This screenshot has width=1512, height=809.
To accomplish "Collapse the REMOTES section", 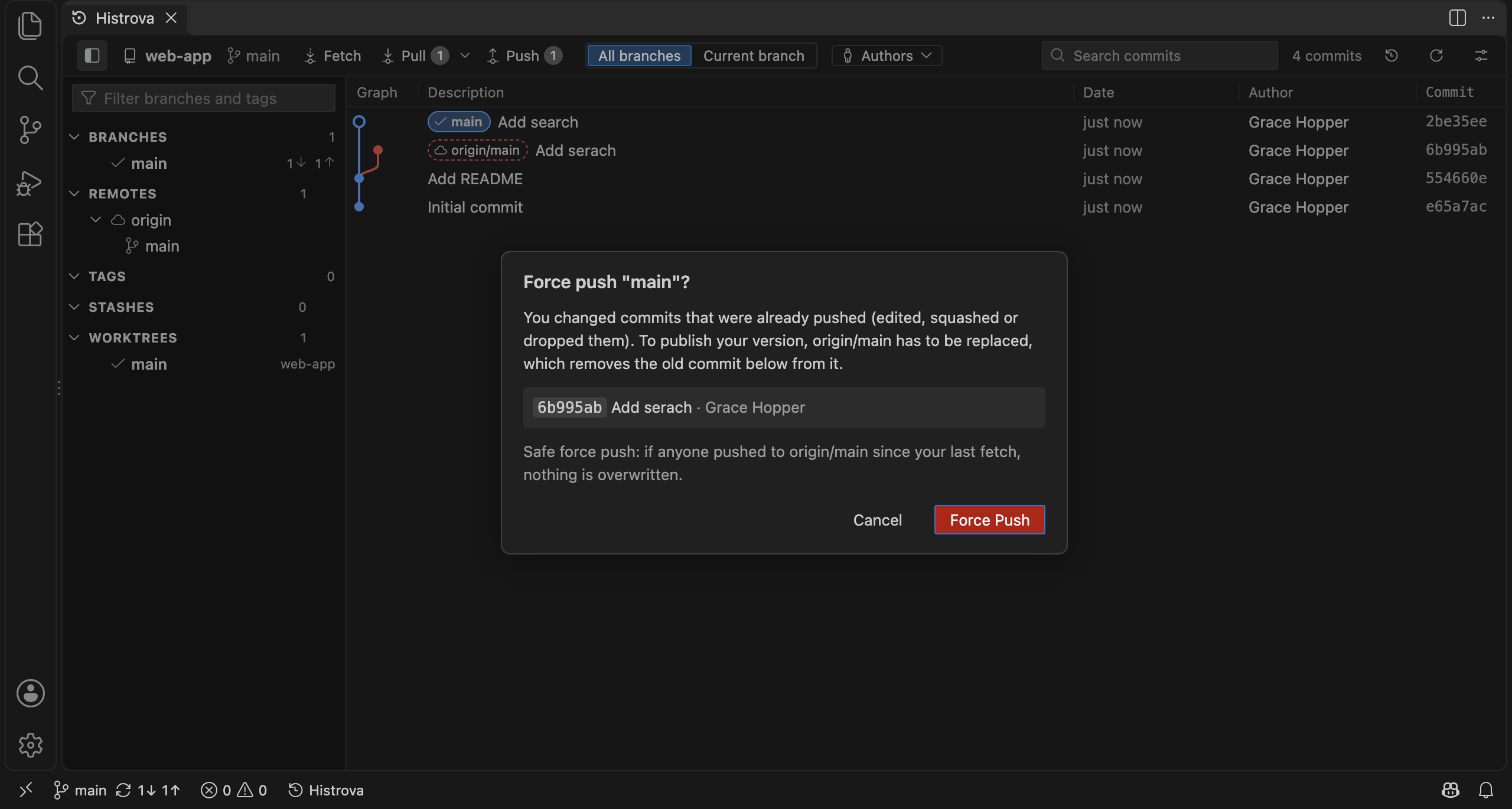I will pos(74,194).
